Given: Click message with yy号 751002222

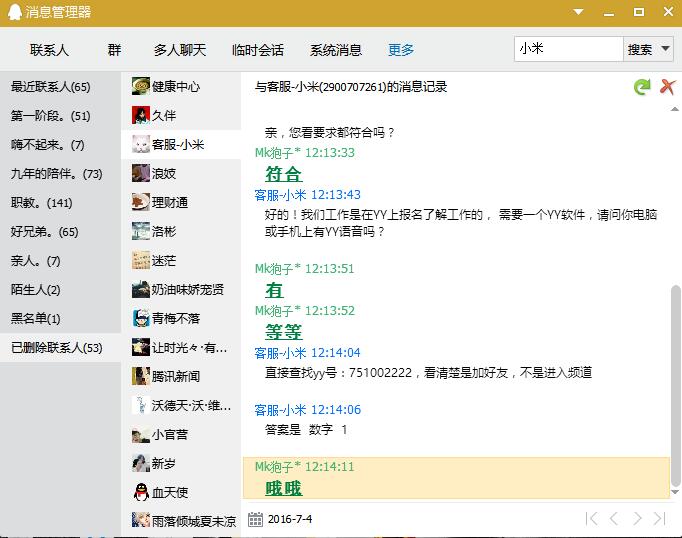Looking at the screenshot, I should point(428,373).
